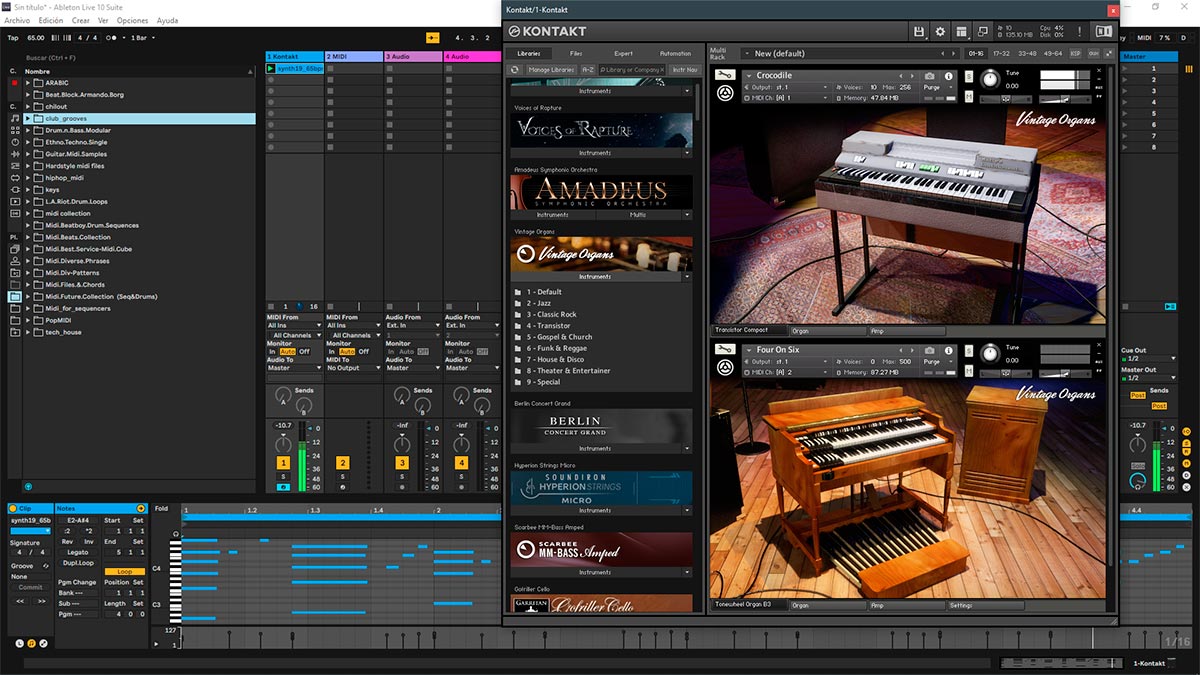Open the Four On Six wrench edit icon

tap(725, 350)
